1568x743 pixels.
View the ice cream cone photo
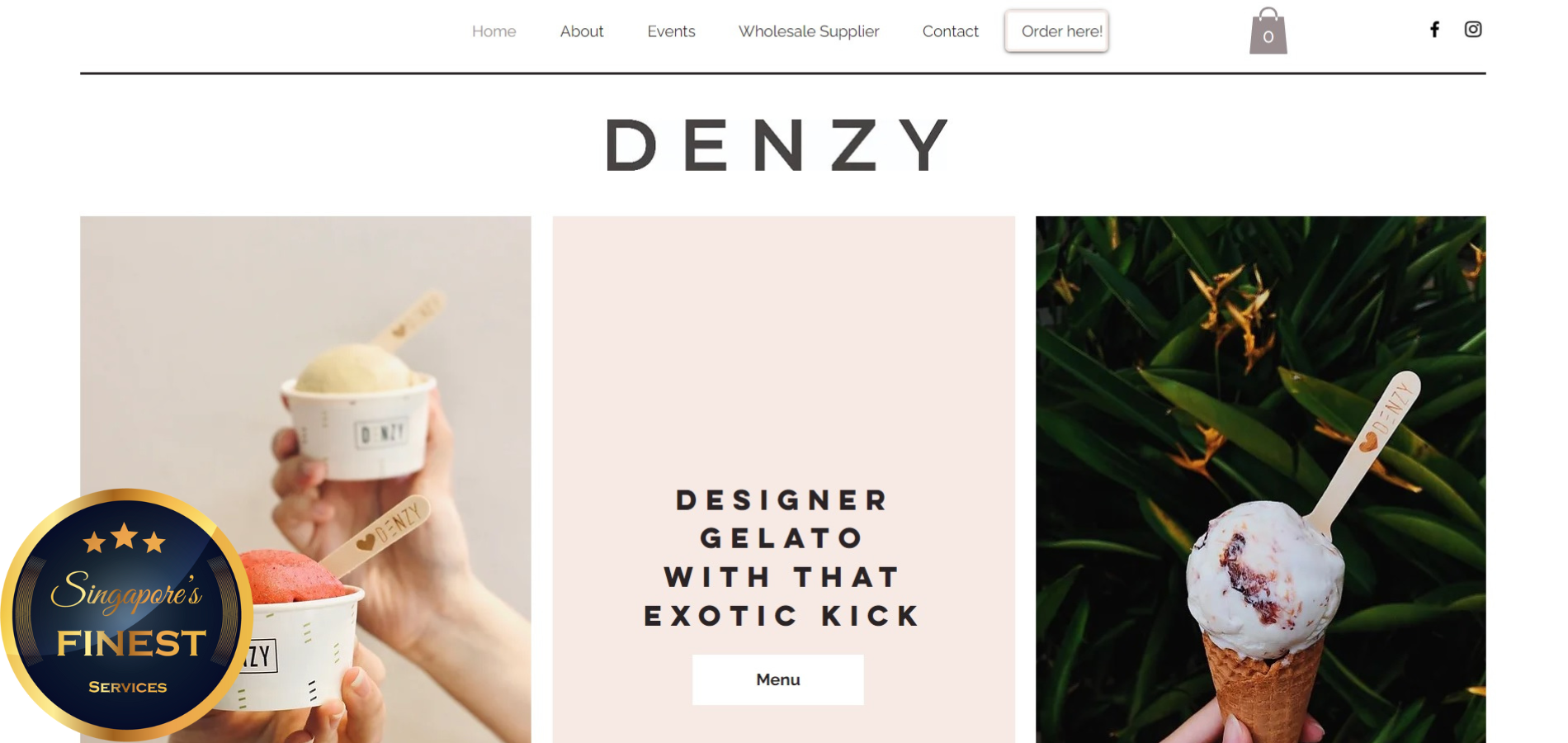[x=1261, y=479]
